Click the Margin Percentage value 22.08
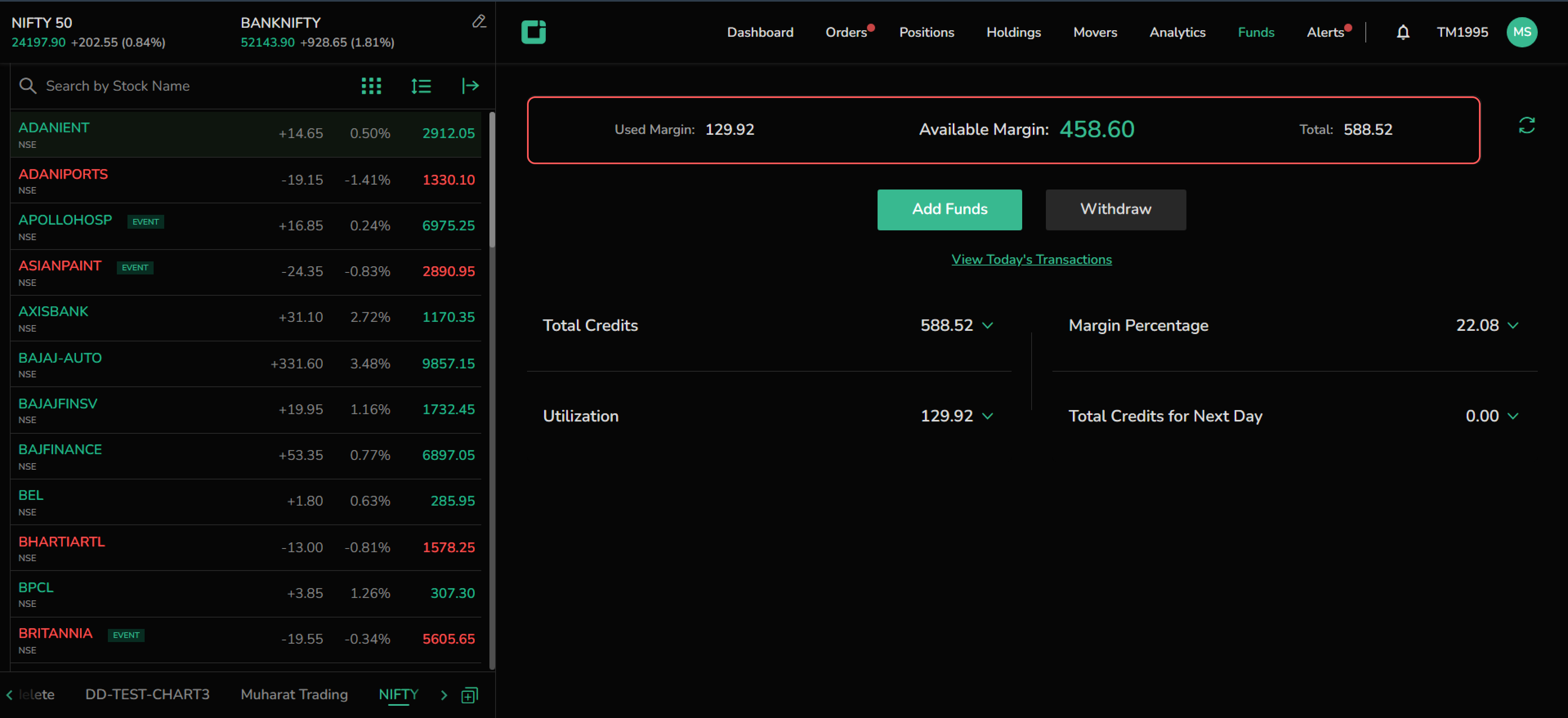1568x718 pixels. click(x=1477, y=326)
